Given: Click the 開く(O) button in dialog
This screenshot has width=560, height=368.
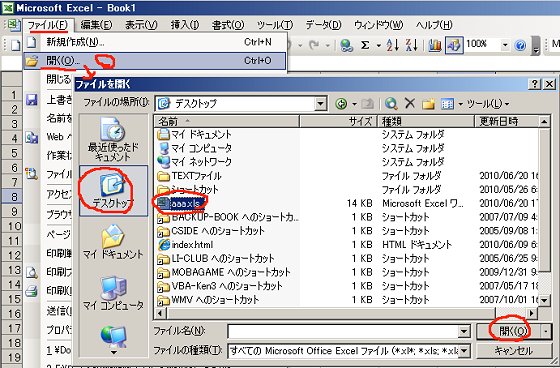Looking at the screenshot, I should click(x=509, y=332).
